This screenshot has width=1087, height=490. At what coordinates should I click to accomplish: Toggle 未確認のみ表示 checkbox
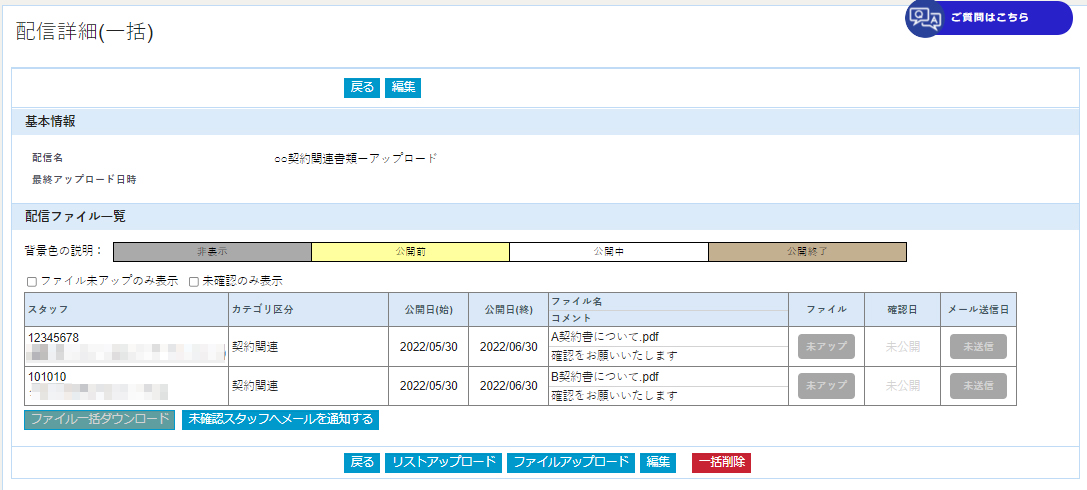pyautogui.click(x=193, y=282)
